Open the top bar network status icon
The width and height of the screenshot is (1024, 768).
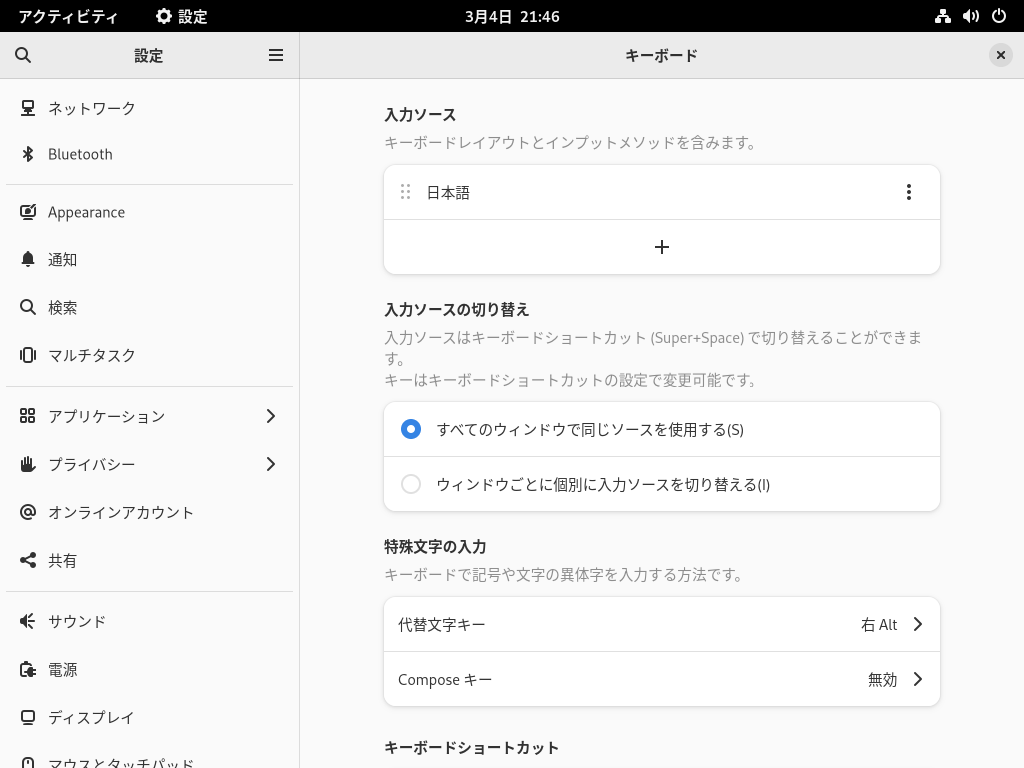pos(942,16)
